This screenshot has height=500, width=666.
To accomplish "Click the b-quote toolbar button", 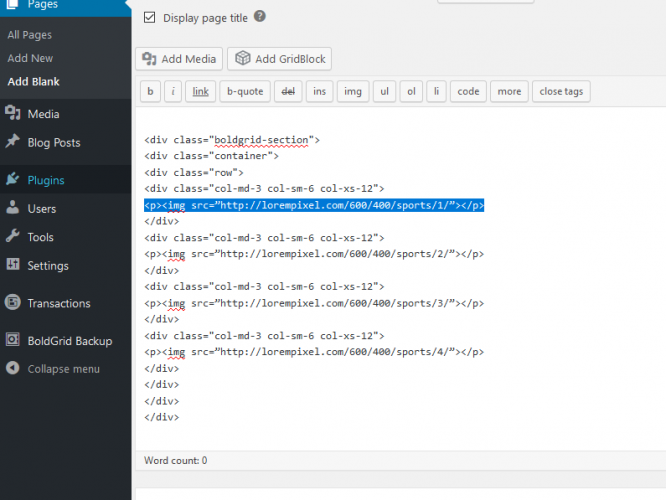I will pyautogui.click(x=245, y=92).
